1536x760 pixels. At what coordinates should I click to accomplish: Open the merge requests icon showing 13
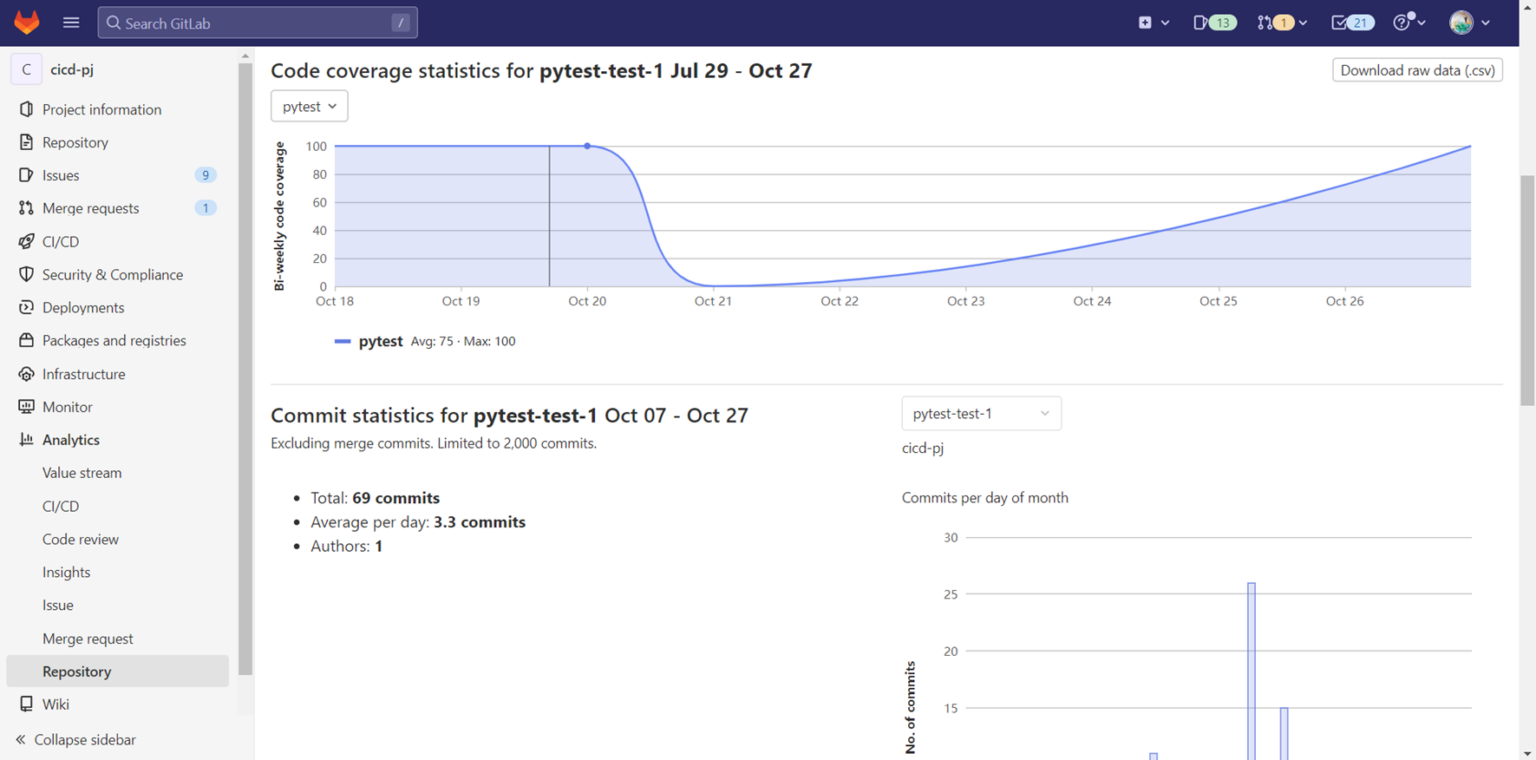tap(1213, 21)
